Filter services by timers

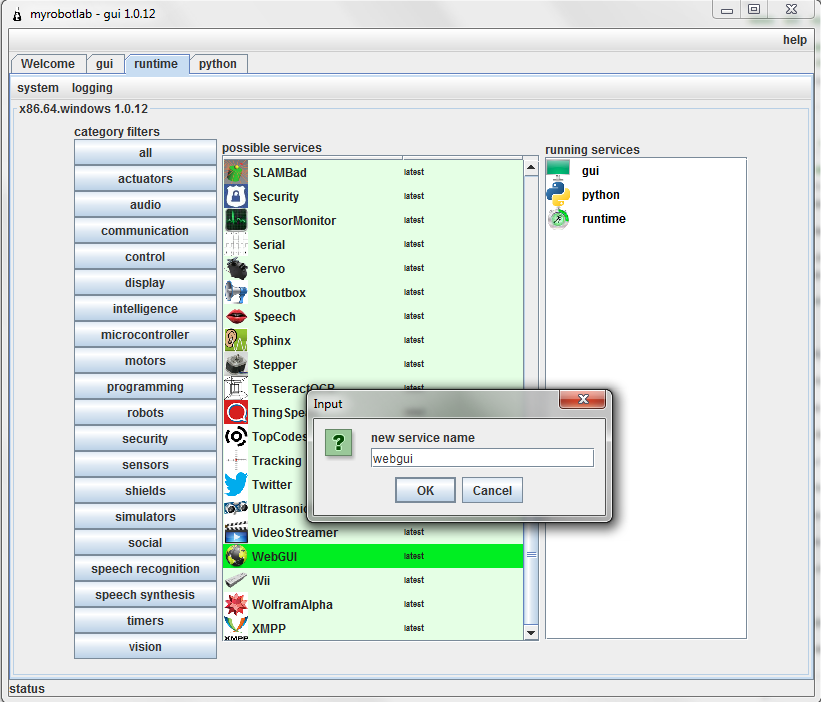click(x=146, y=621)
